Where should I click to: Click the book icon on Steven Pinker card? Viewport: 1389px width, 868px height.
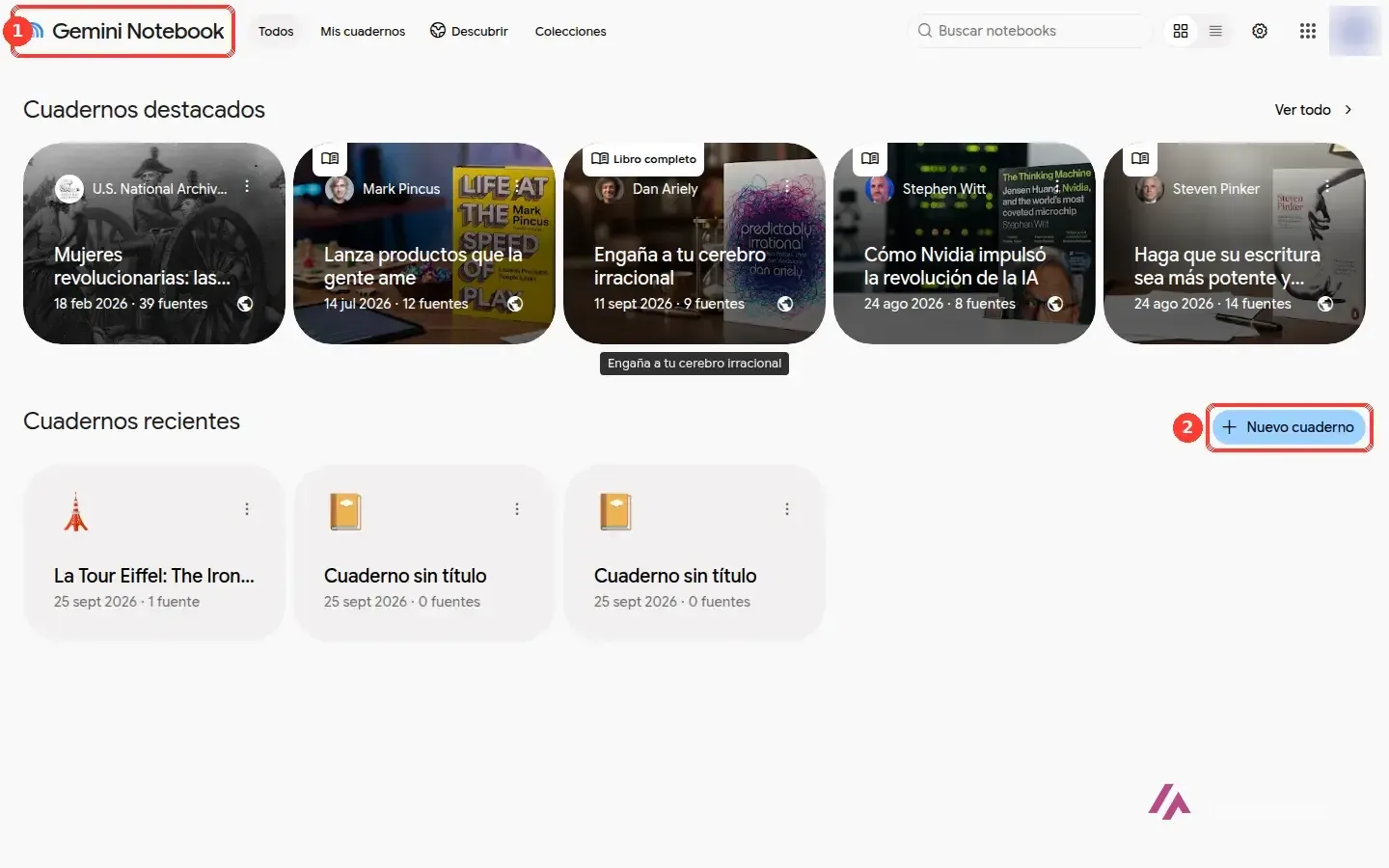click(x=1140, y=158)
